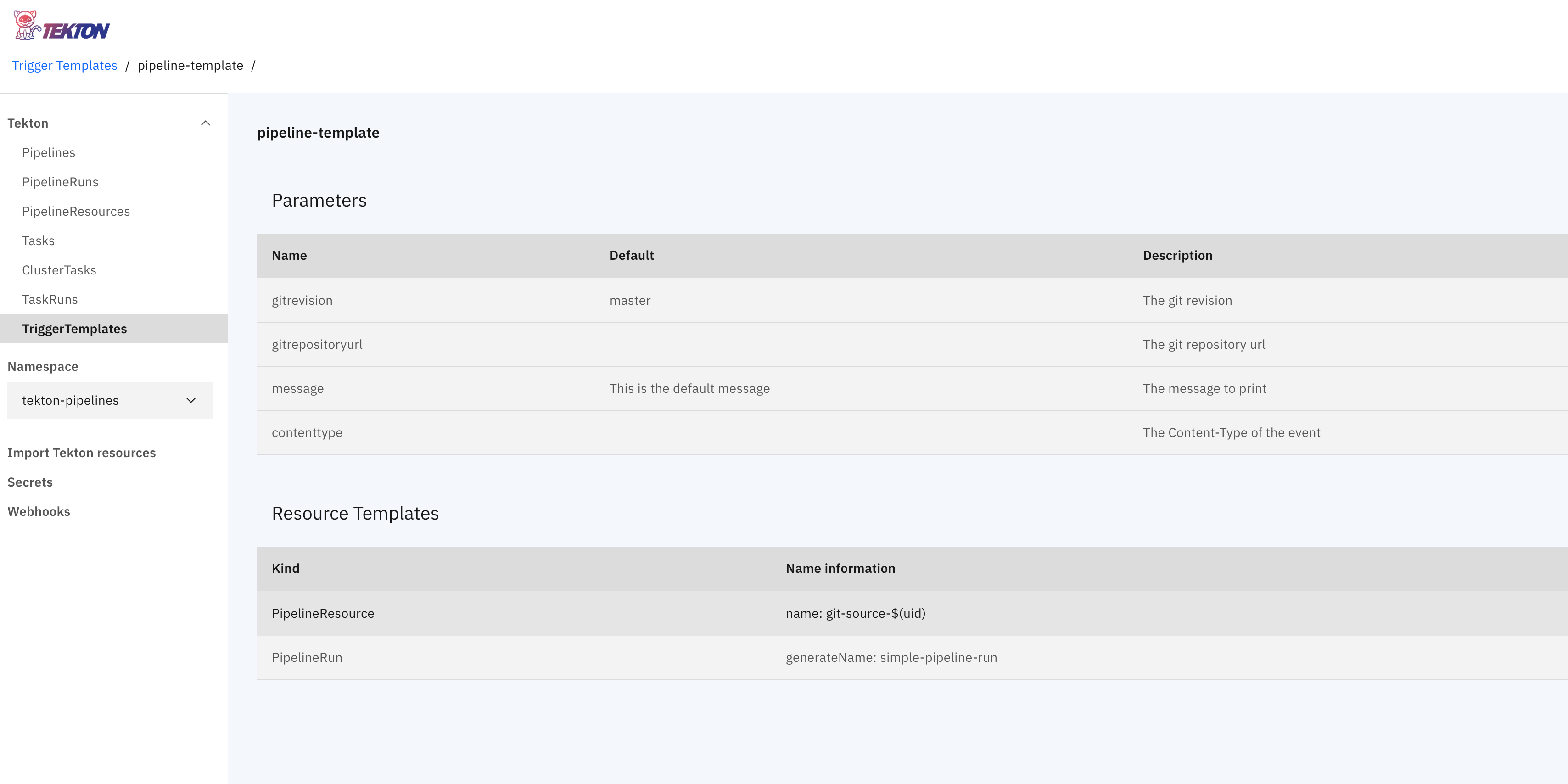Select 'The git repository url' description
Screen dimensions: 1568x784
[1204, 345]
